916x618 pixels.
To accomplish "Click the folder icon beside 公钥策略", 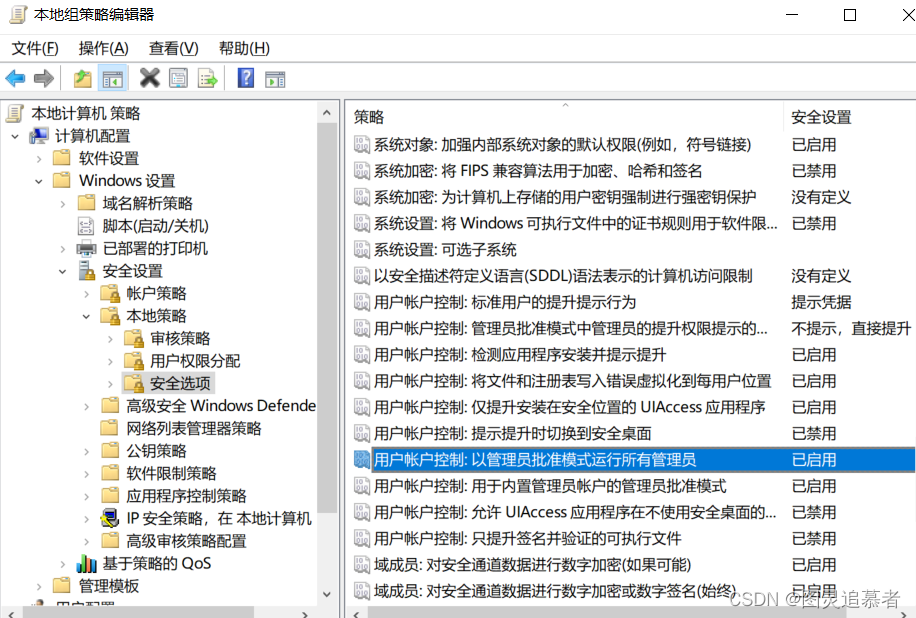I will 110,450.
